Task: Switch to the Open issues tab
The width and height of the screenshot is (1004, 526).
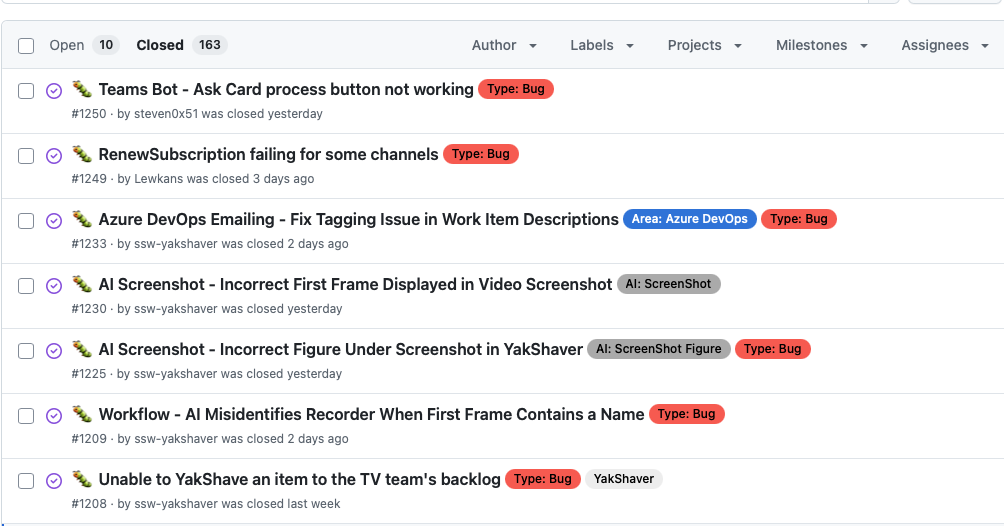Action: pos(67,45)
